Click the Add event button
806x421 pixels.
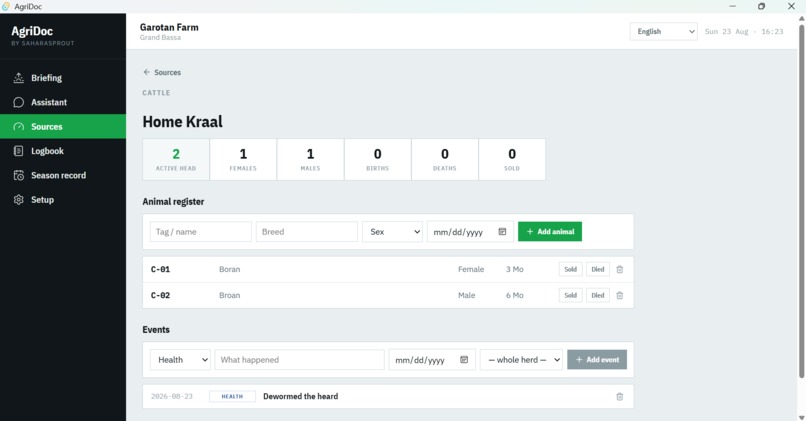[597, 360]
